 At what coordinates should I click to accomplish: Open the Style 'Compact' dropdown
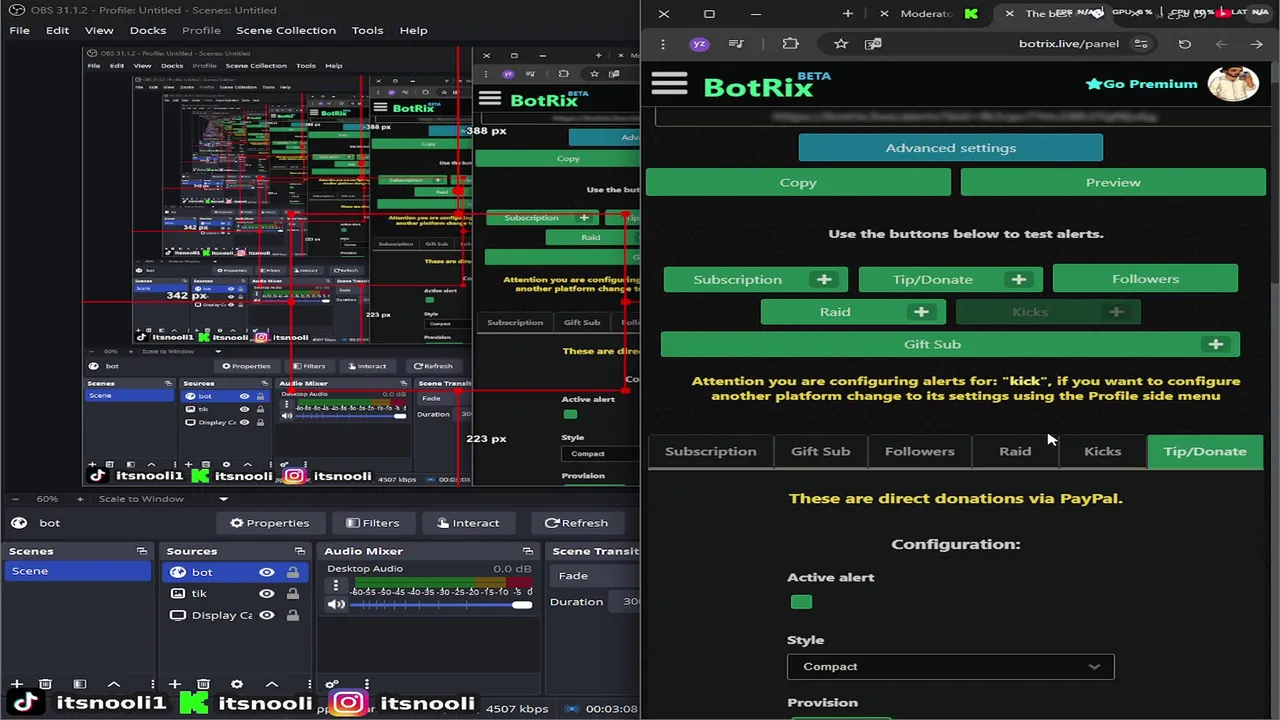coord(950,667)
